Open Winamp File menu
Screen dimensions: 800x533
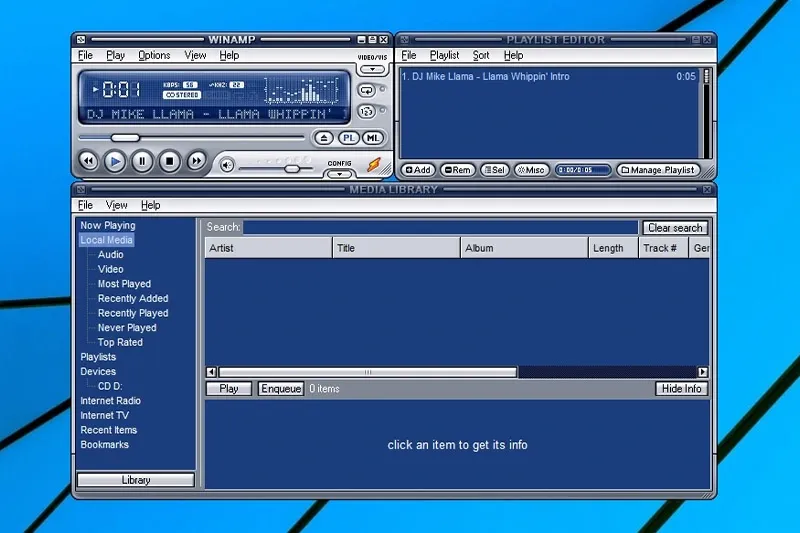tap(85, 55)
